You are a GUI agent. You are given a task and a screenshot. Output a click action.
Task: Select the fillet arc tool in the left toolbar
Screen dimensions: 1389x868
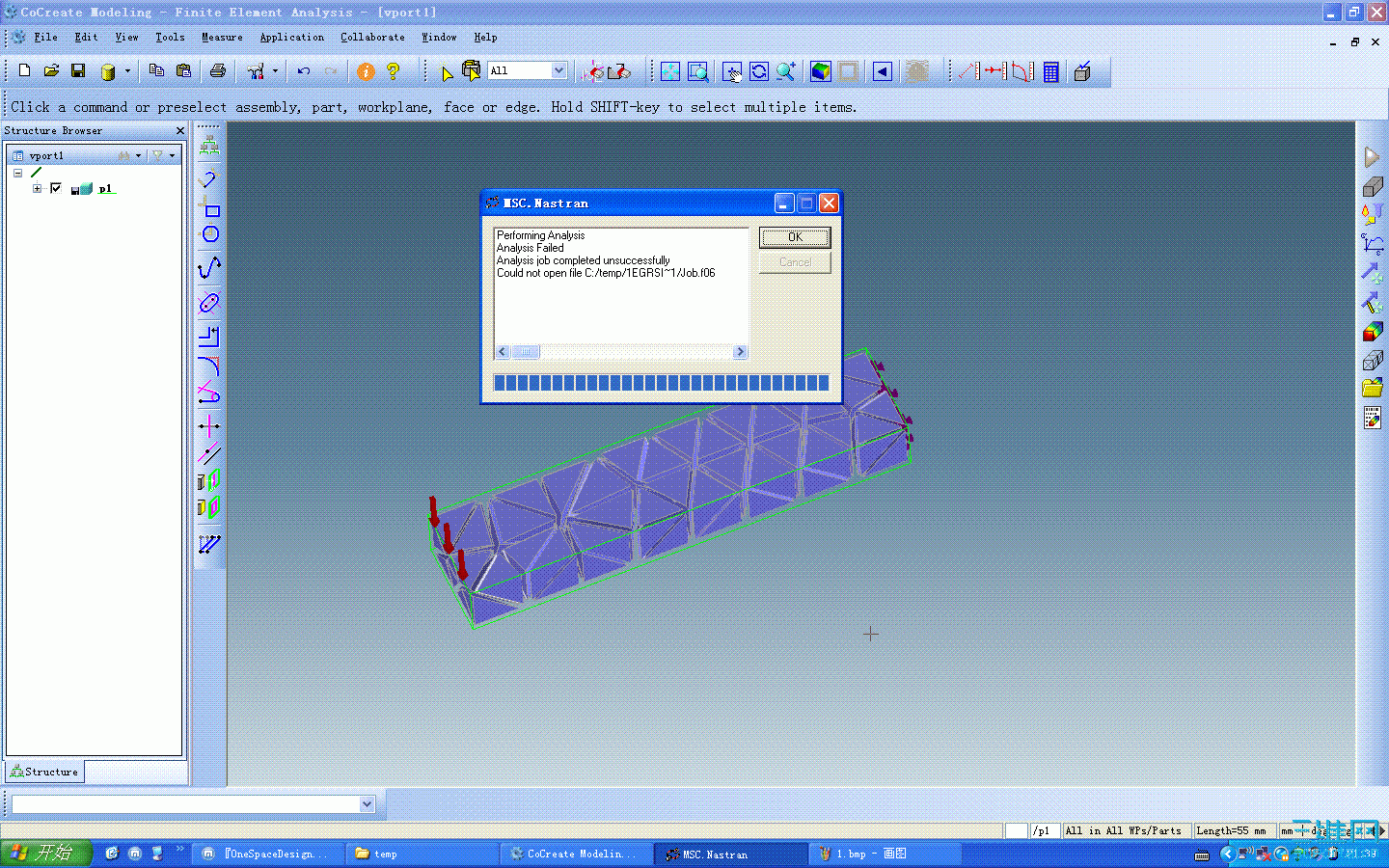209,366
